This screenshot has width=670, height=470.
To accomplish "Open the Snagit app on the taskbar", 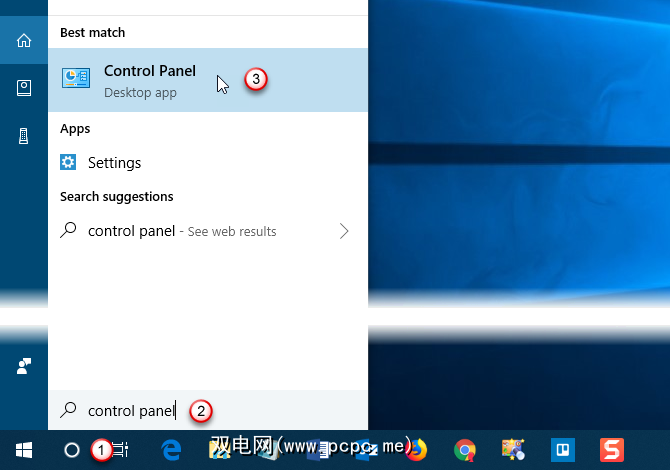I will pyautogui.click(x=612, y=450).
